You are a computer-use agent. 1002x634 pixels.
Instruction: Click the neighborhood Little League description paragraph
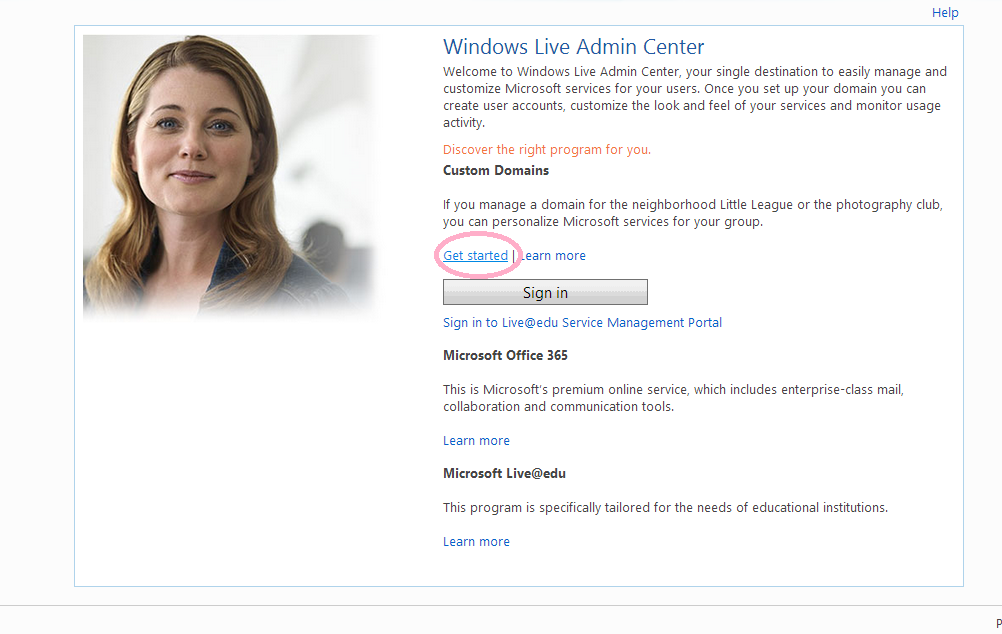(692, 213)
